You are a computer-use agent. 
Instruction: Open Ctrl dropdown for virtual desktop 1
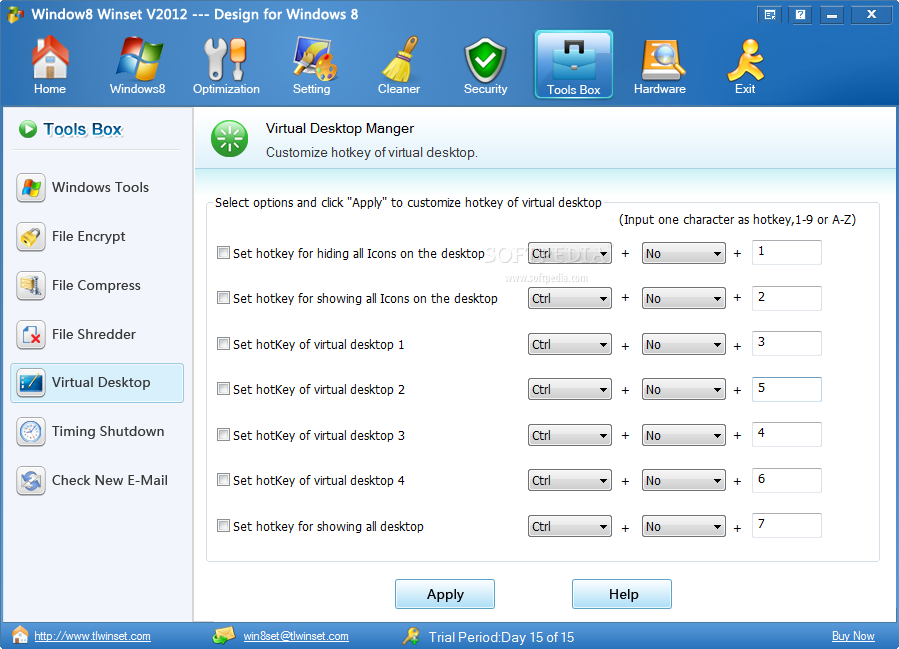569,344
